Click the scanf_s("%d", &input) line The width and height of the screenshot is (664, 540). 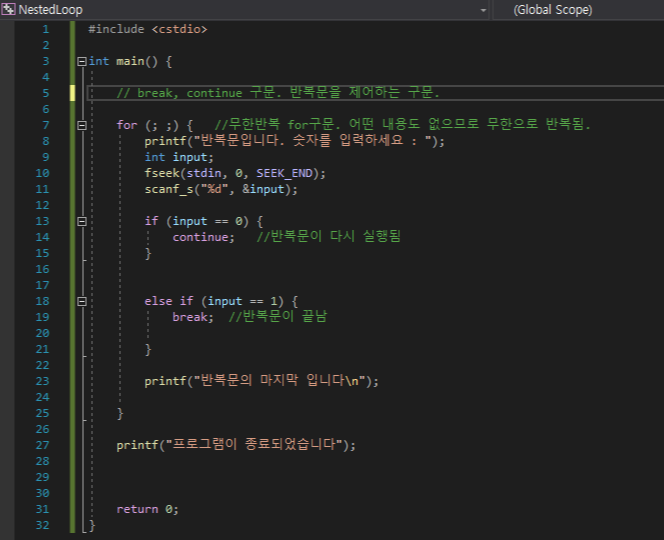[221, 189]
